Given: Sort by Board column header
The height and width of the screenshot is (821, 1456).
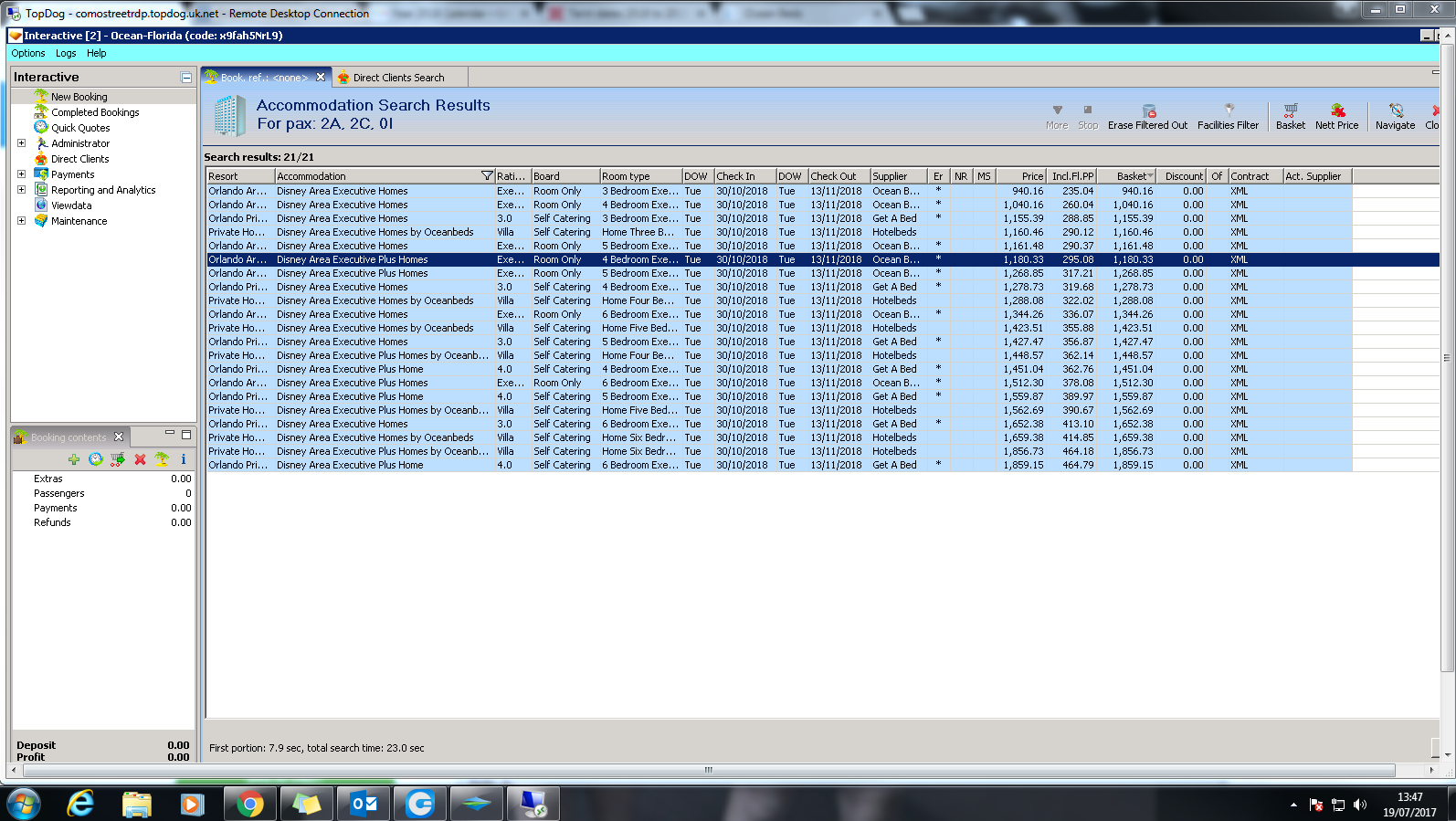Looking at the screenshot, I should point(565,176).
